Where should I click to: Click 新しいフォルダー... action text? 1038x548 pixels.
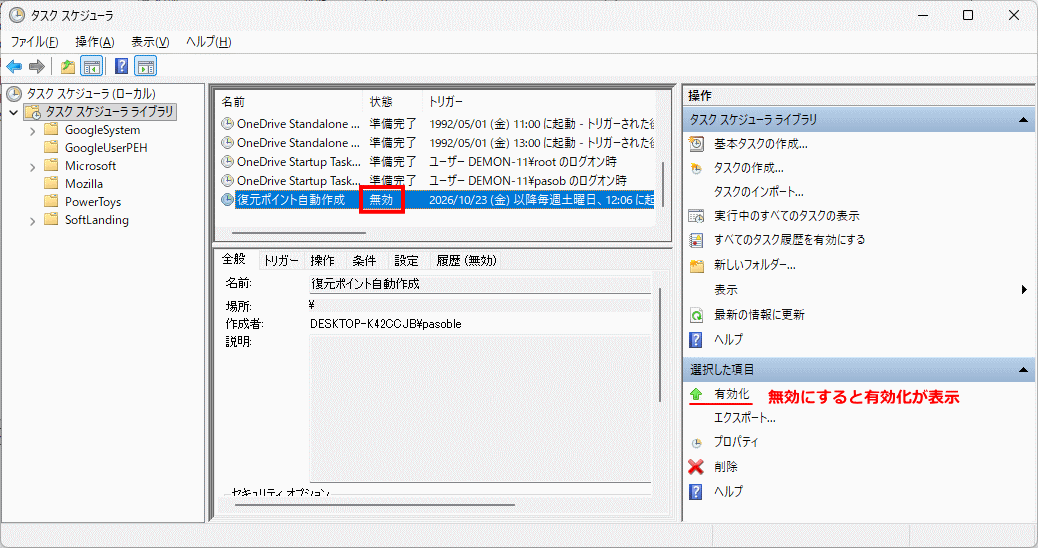755,265
